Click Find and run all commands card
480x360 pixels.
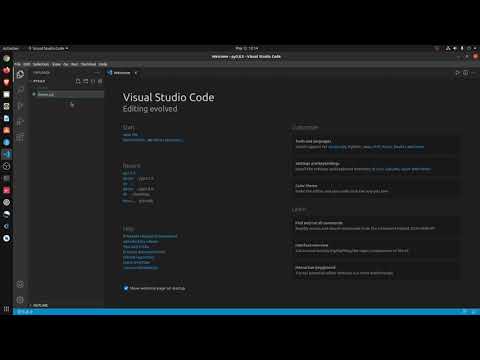pyautogui.click(x=376, y=226)
